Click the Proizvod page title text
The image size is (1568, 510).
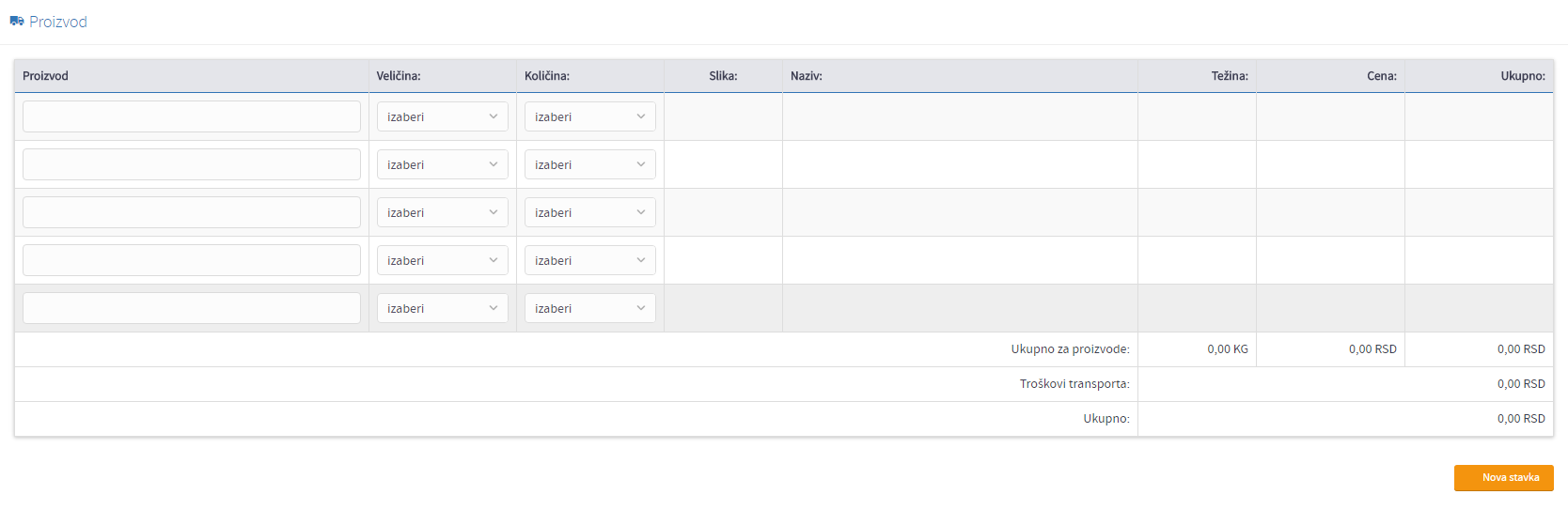[x=58, y=22]
